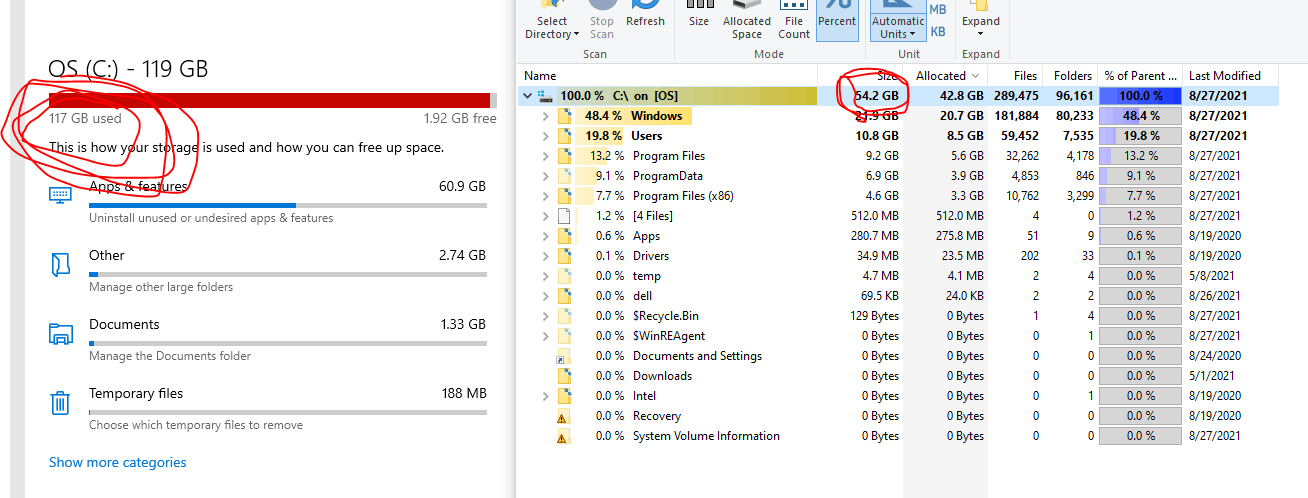This screenshot has height=498, width=1308.
Task: Expand the Apps folder node
Action: click(x=546, y=236)
